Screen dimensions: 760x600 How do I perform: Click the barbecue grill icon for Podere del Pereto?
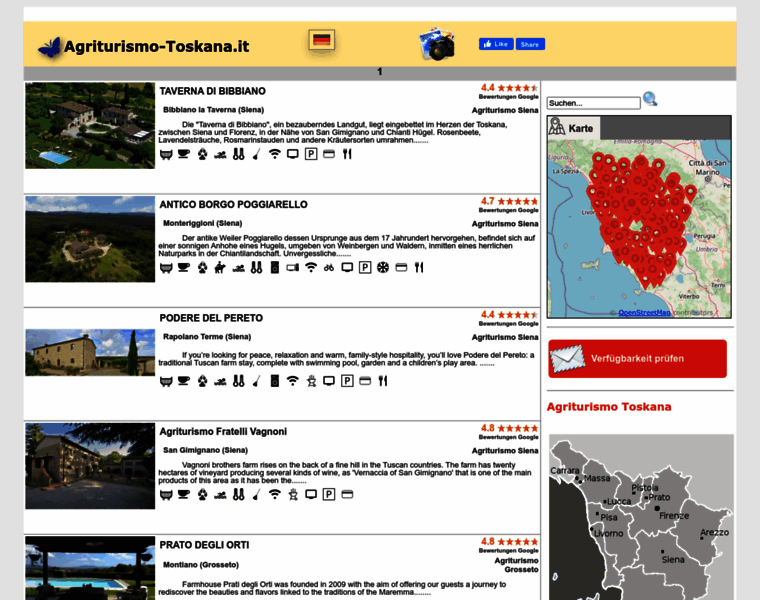pyautogui.click(x=311, y=381)
